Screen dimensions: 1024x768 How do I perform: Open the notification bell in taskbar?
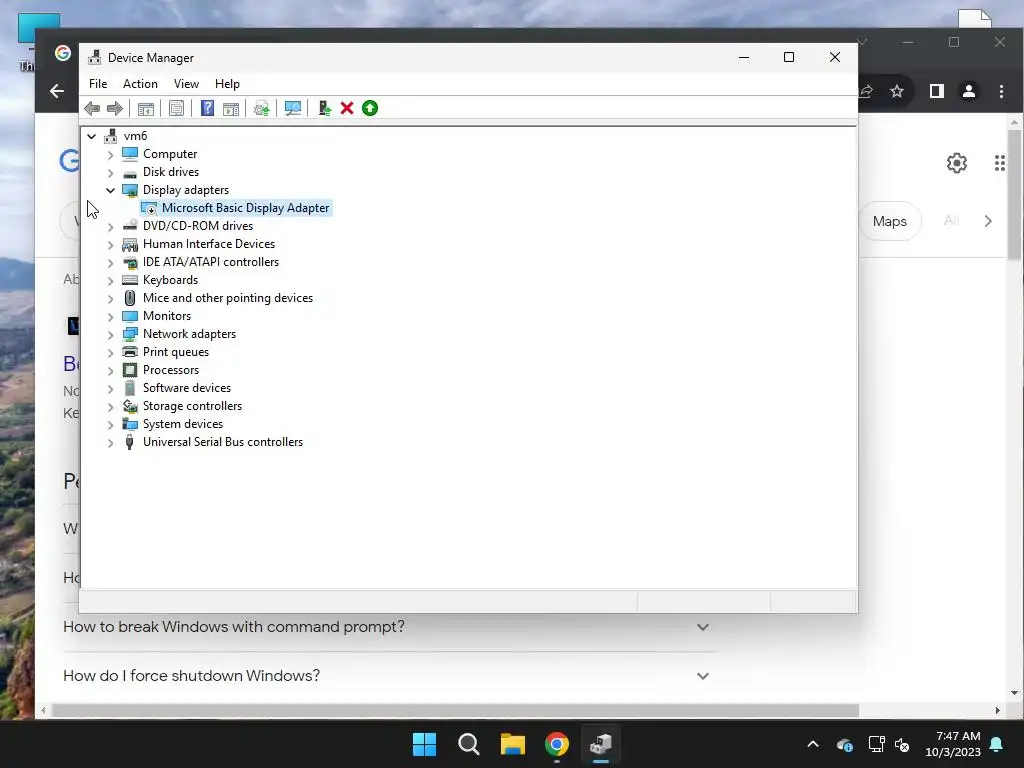(x=997, y=744)
